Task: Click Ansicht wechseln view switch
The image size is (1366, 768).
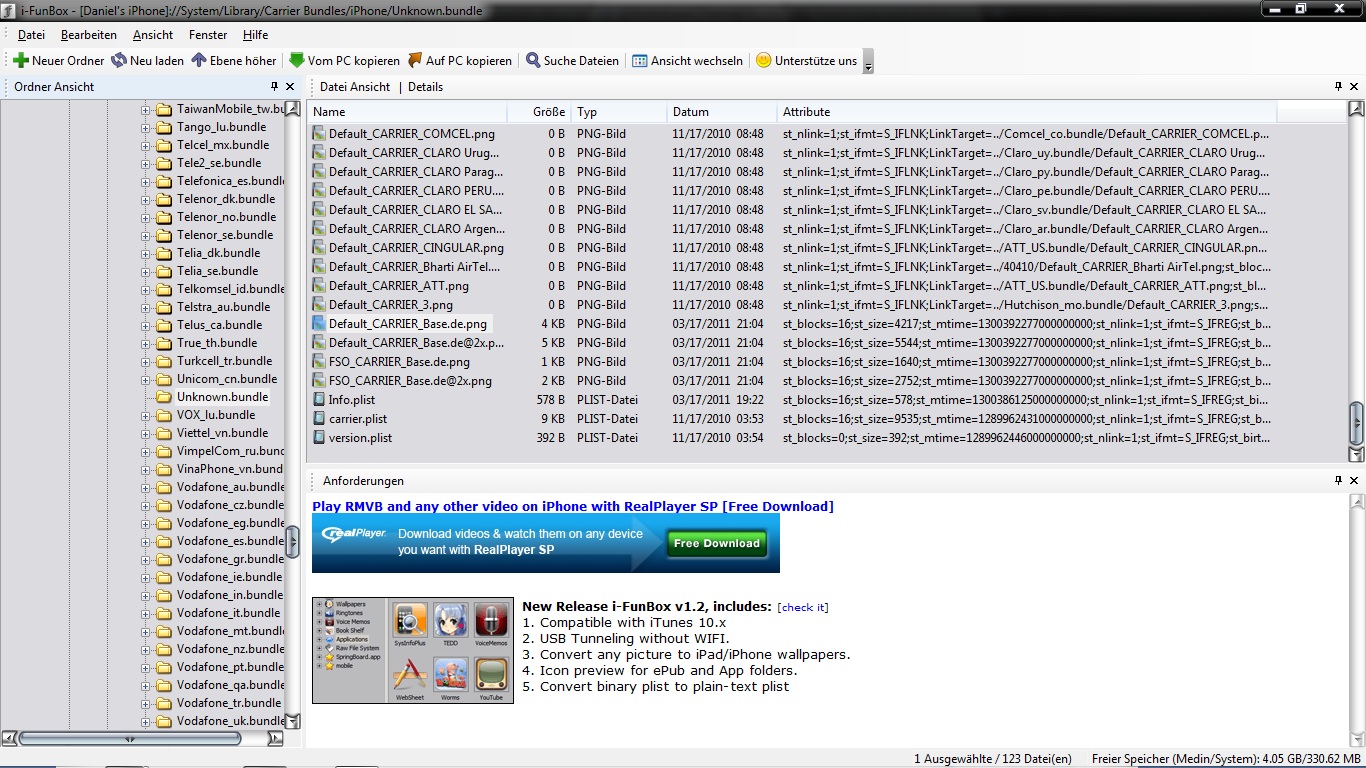Action: tap(687, 60)
